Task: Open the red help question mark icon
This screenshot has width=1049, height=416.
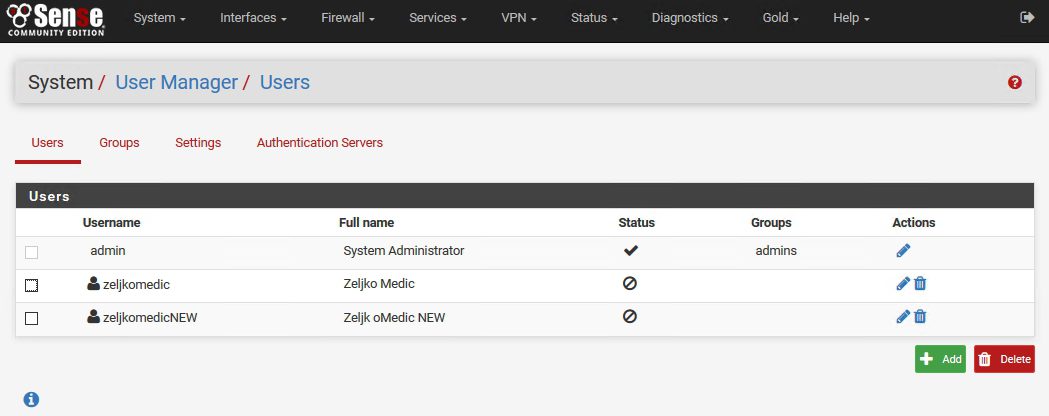Action: (x=1015, y=82)
